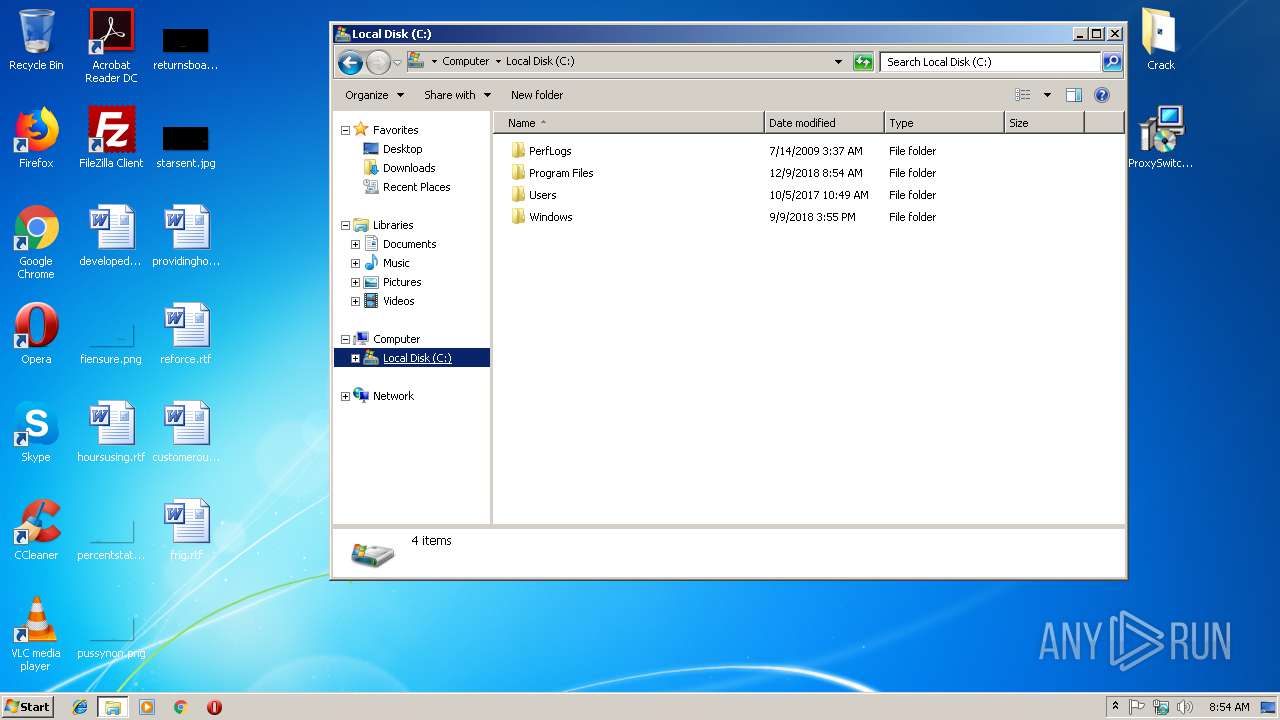Click the Search Local Disk (C:) field
This screenshot has width=1280, height=720.
pyautogui.click(x=990, y=62)
